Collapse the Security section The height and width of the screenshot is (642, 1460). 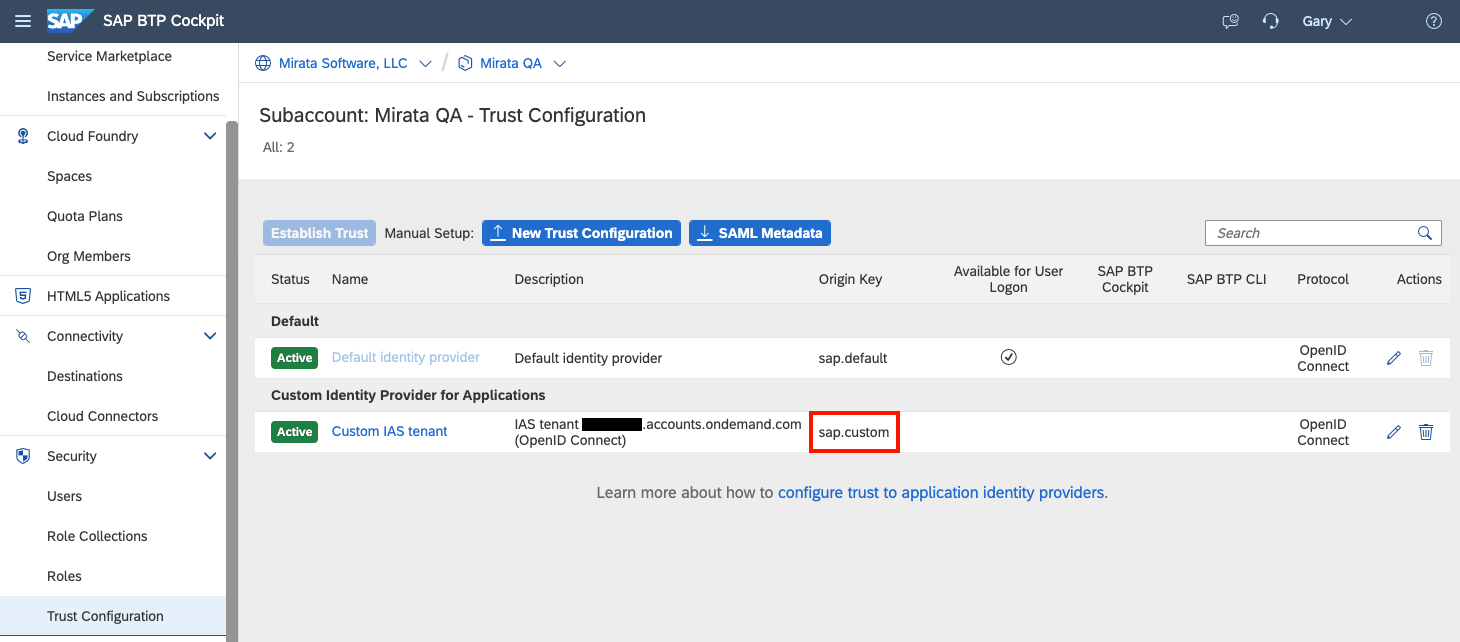(210, 456)
